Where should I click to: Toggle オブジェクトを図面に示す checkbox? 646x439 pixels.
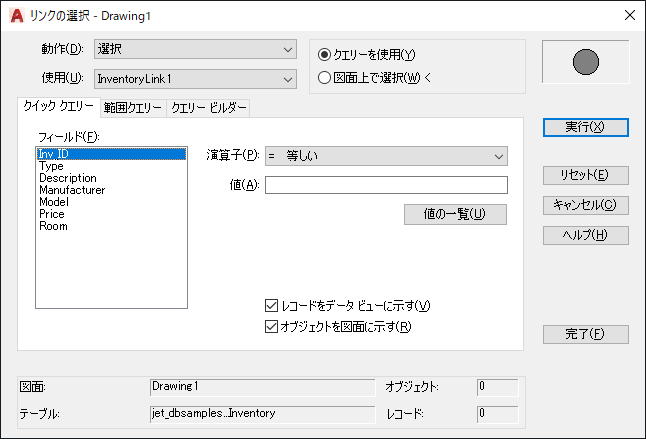coord(271,327)
